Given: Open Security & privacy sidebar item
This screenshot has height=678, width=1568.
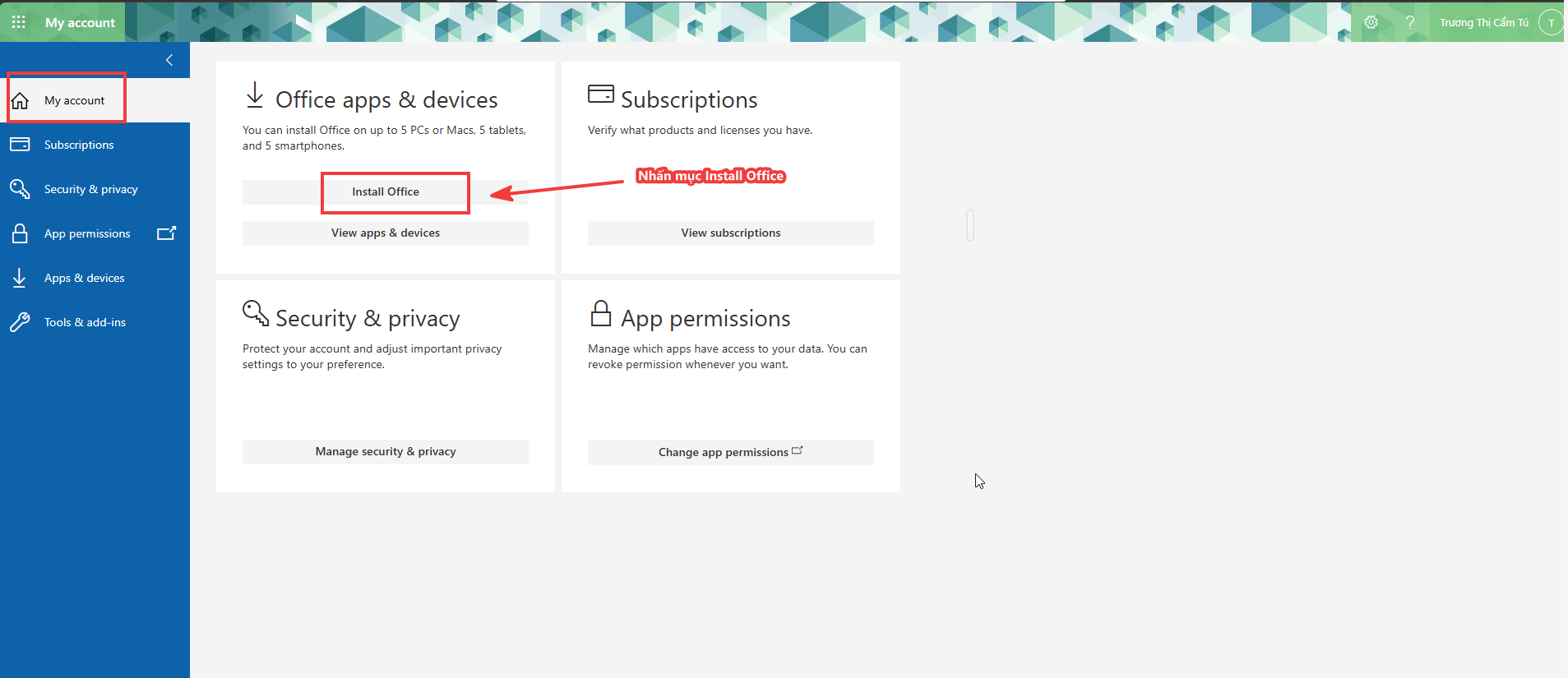Looking at the screenshot, I should click(95, 189).
